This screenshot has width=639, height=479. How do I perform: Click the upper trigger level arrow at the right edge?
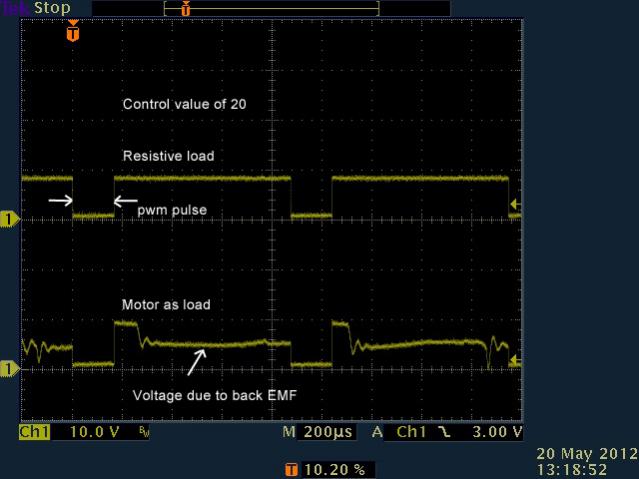click(516, 203)
